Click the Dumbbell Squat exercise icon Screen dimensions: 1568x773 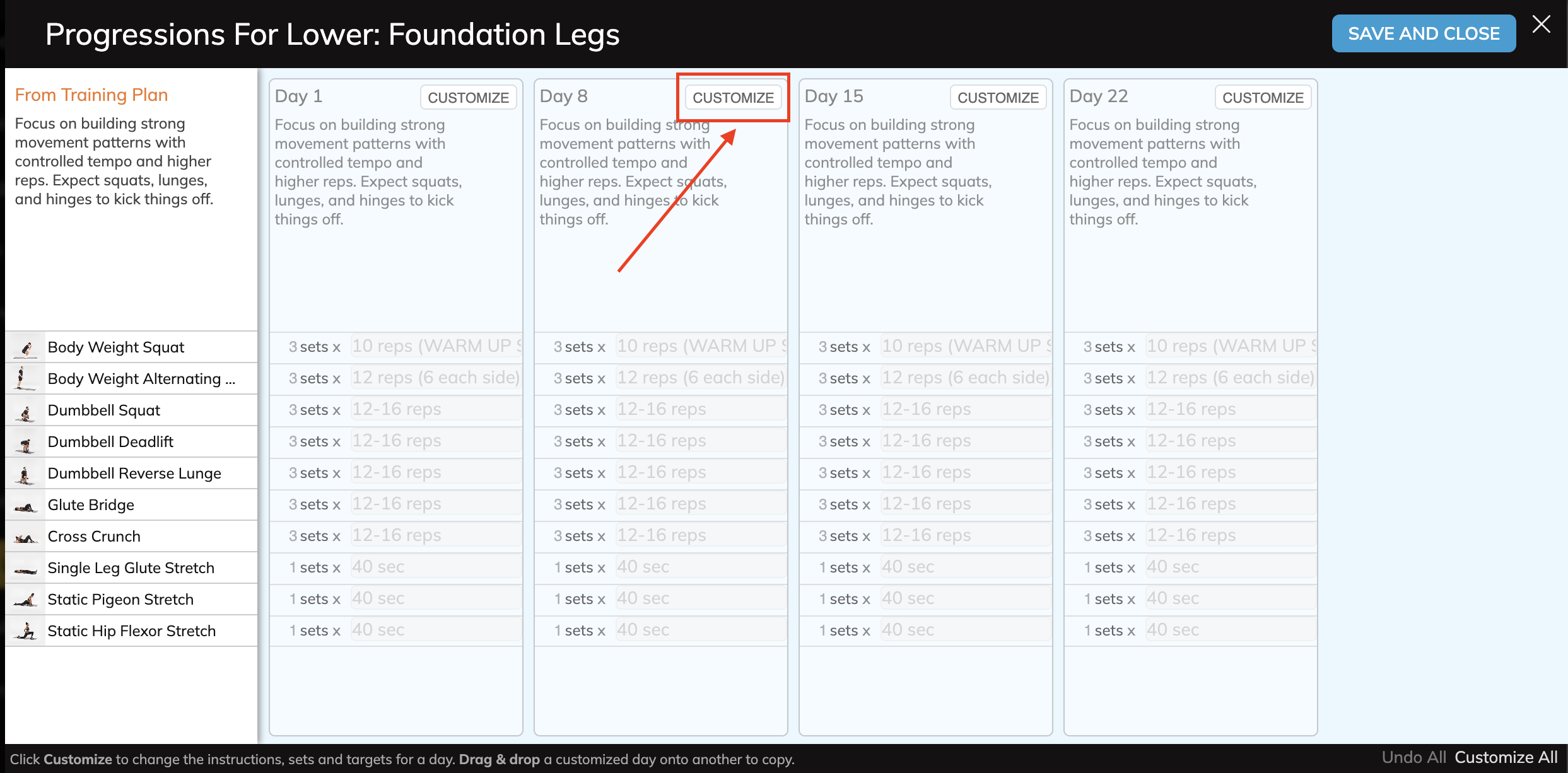(25, 410)
